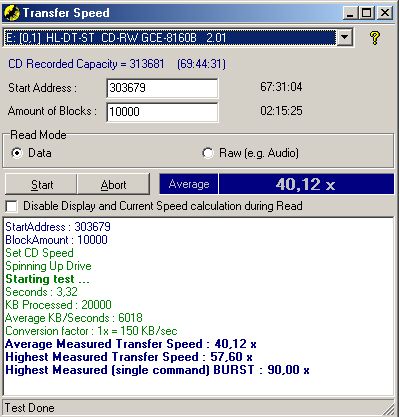Click the Transfer Speed title bar app icon
Image resolution: width=399 pixels, height=417 pixels.
[11, 13]
